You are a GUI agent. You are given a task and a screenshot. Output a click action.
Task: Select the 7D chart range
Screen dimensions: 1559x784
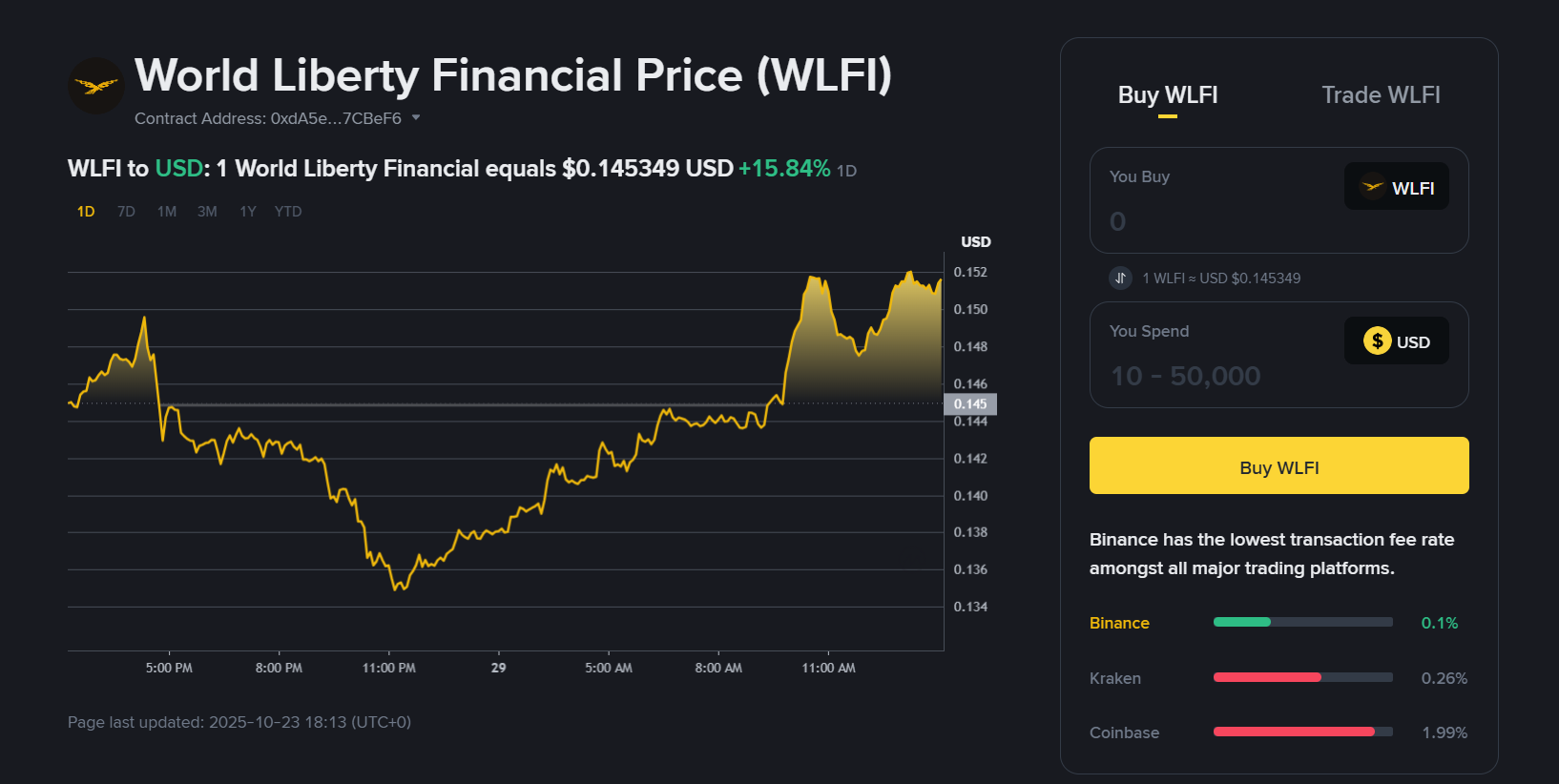tap(126, 212)
